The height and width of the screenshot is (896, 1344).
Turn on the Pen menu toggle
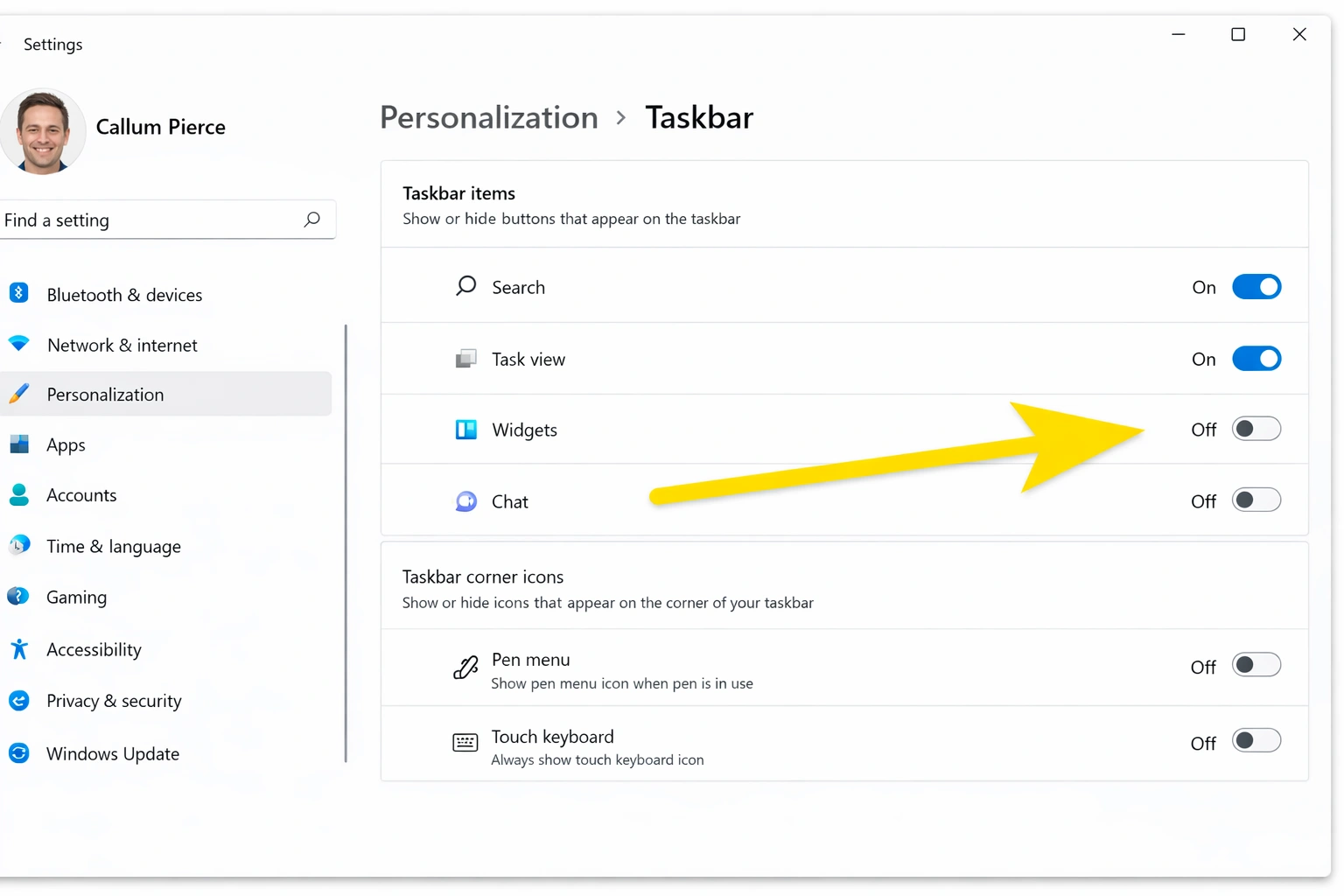(1257, 665)
